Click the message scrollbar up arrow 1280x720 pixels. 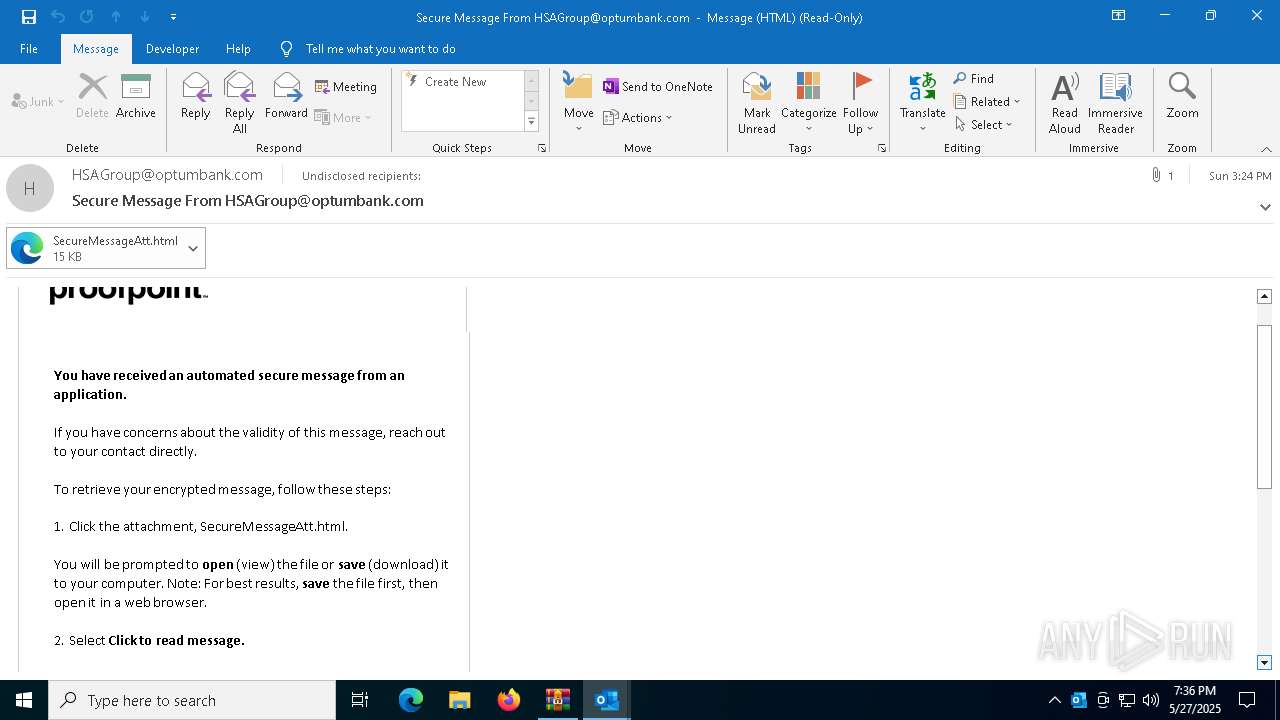click(x=1264, y=296)
